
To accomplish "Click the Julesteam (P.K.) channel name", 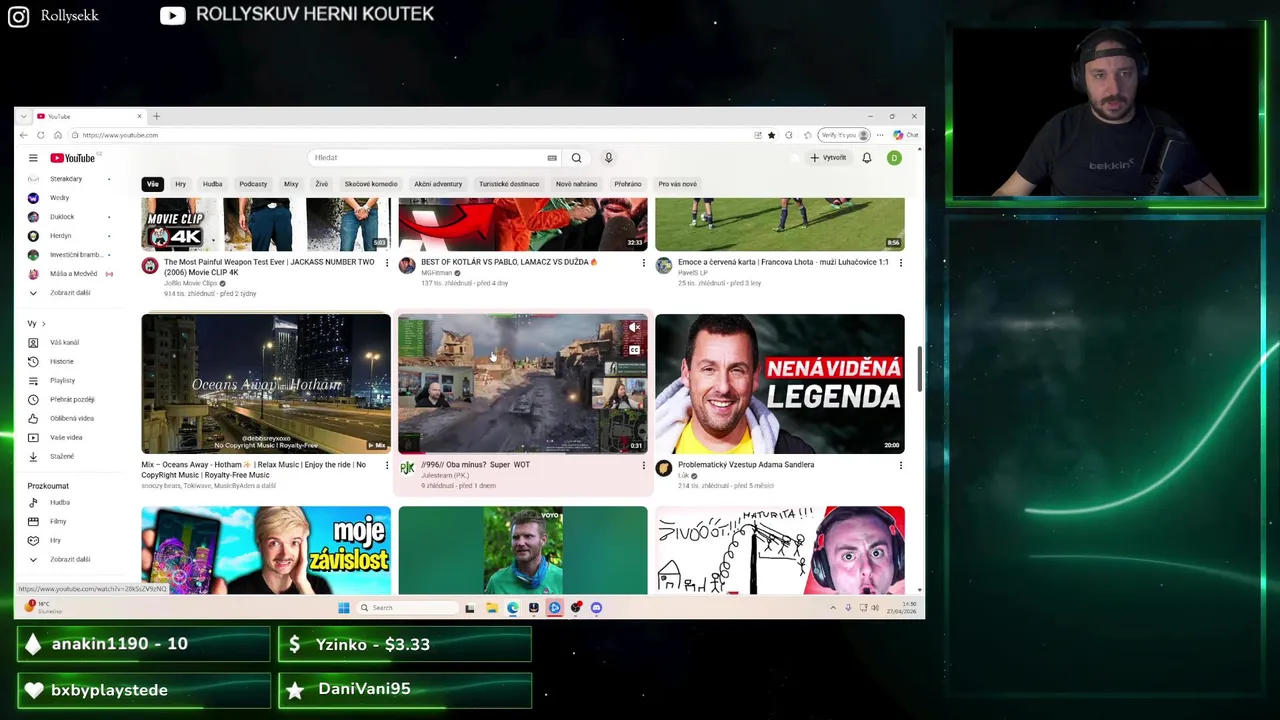I will point(445,475).
